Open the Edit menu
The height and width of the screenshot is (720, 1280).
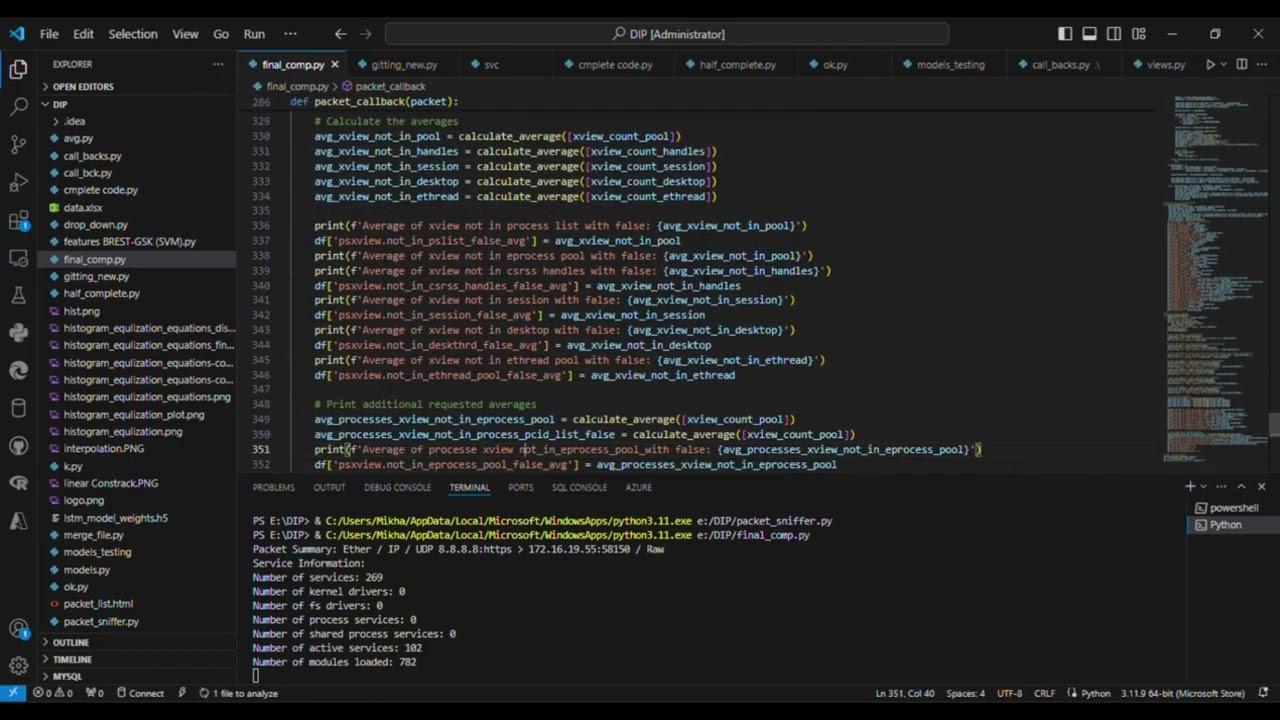pyautogui.click(x=83, y=34)
